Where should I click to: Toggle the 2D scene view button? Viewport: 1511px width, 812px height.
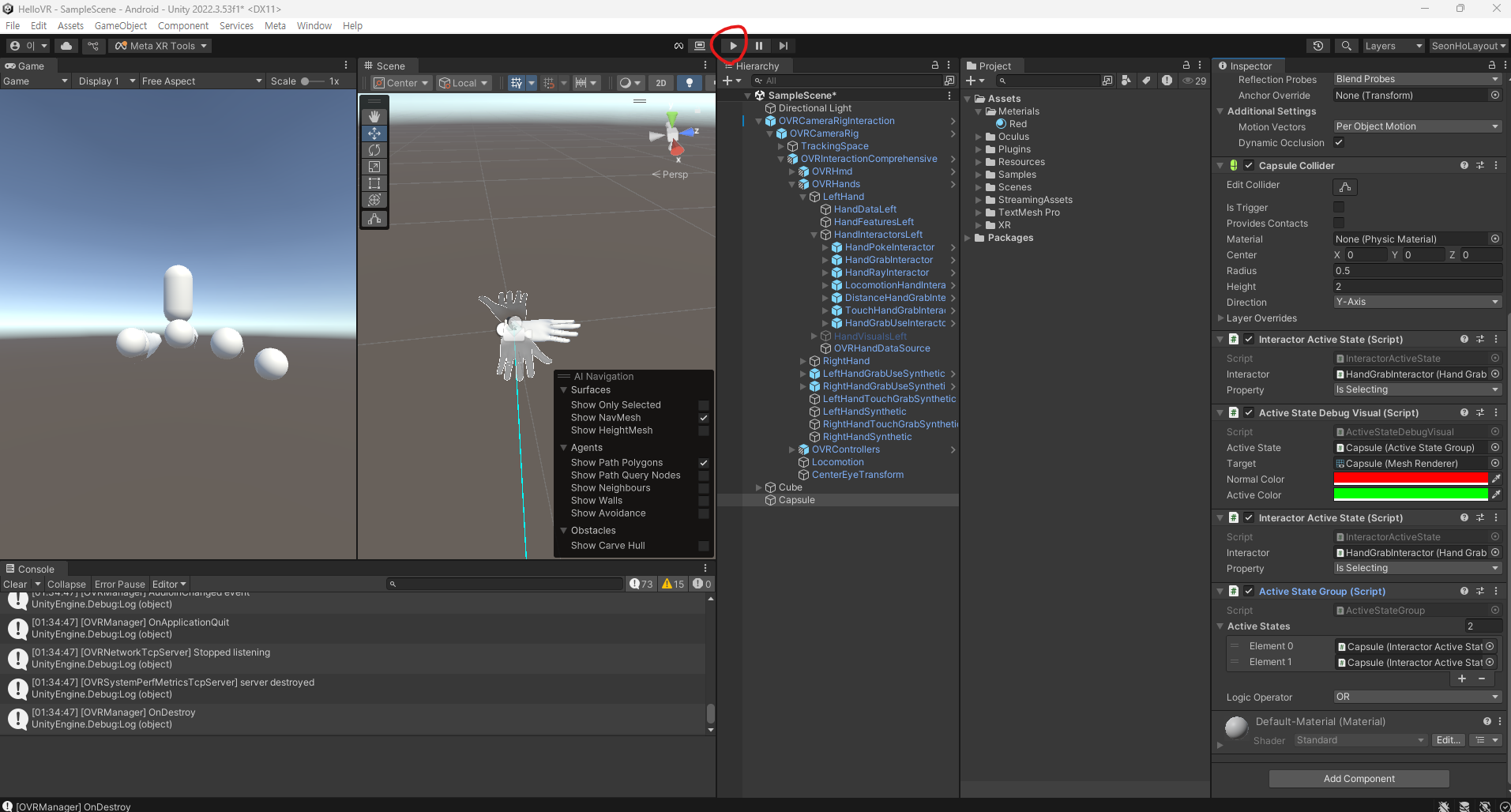(x=661, y=82)
